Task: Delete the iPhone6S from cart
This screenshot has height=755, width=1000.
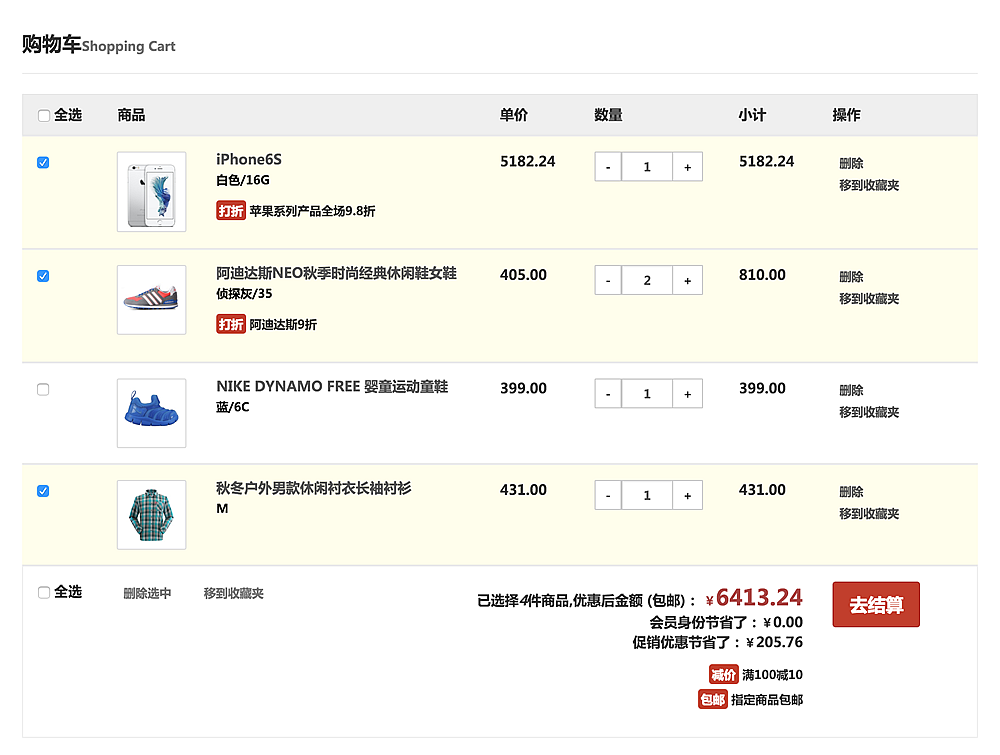Action: click(x=851, y=163)
